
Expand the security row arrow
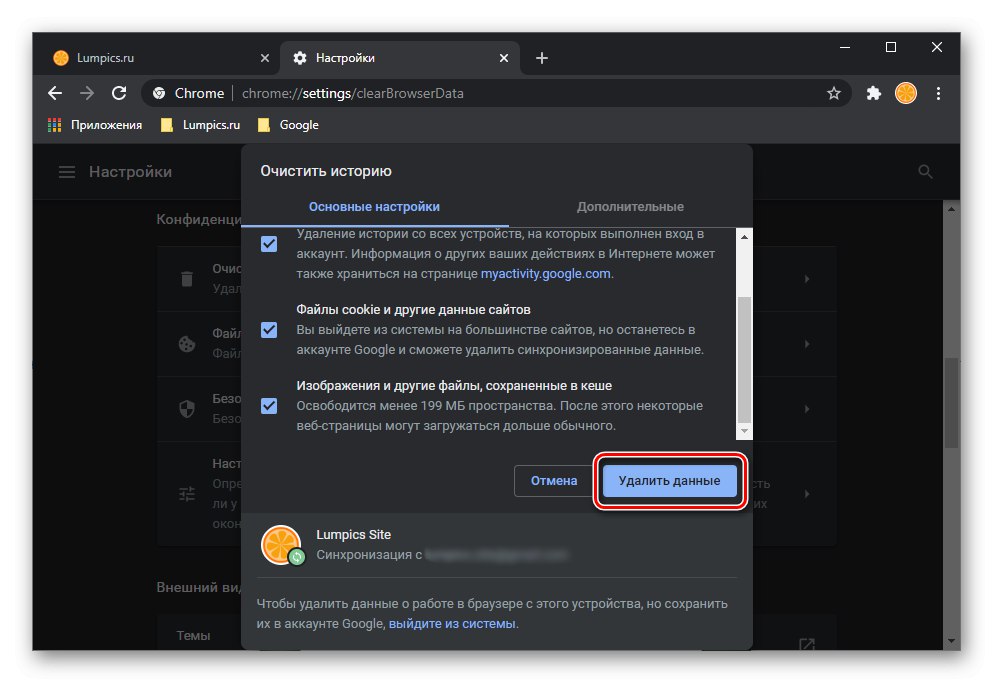(x=806, y=409)
